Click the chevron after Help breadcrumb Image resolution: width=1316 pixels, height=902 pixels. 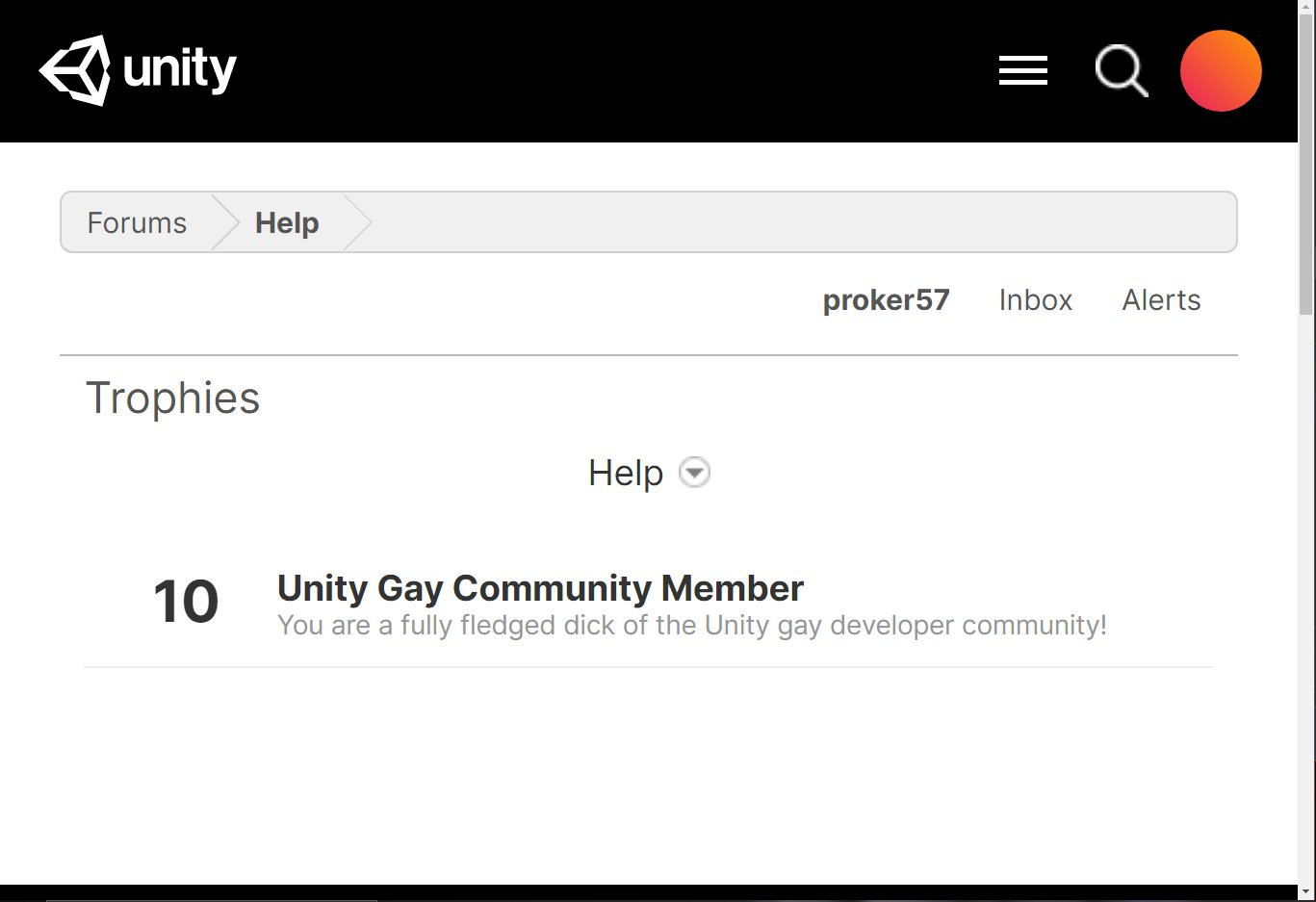pos(357,222)
